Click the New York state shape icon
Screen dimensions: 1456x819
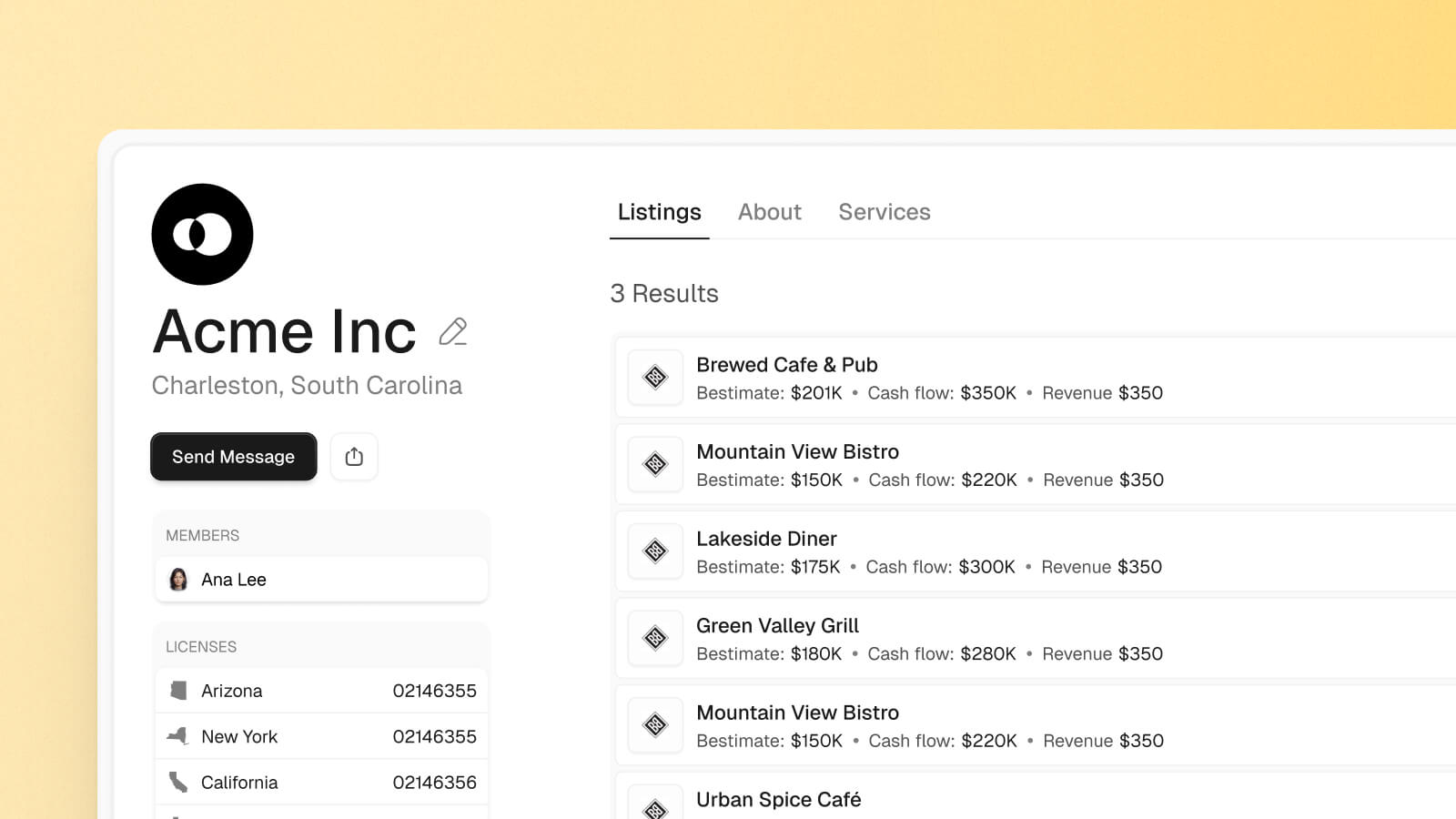pos(178,736)
